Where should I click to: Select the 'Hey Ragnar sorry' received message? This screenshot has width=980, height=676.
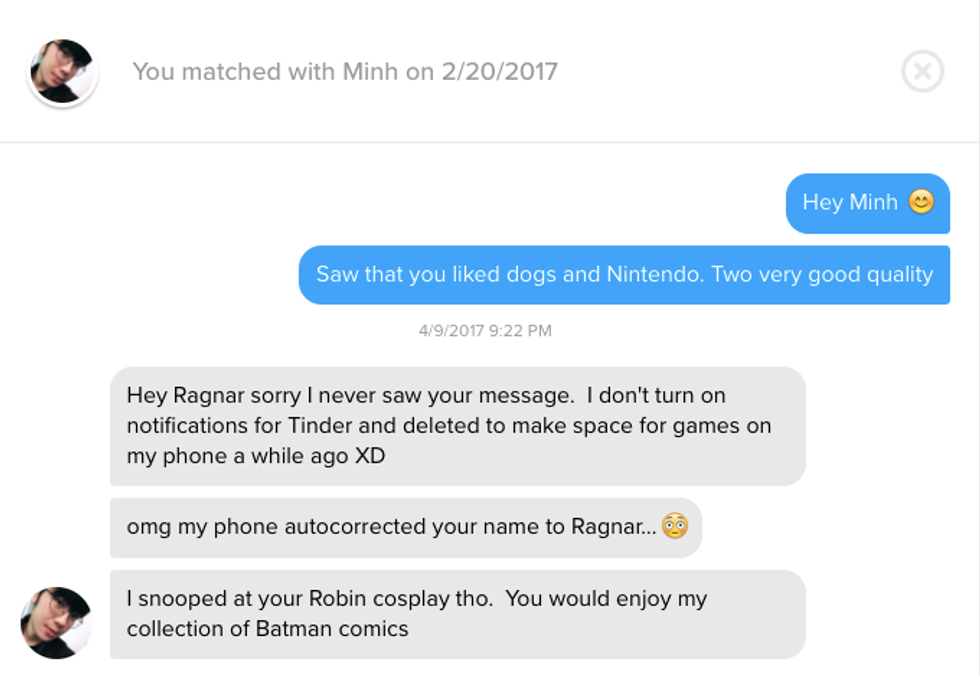[x=457, y=426]
